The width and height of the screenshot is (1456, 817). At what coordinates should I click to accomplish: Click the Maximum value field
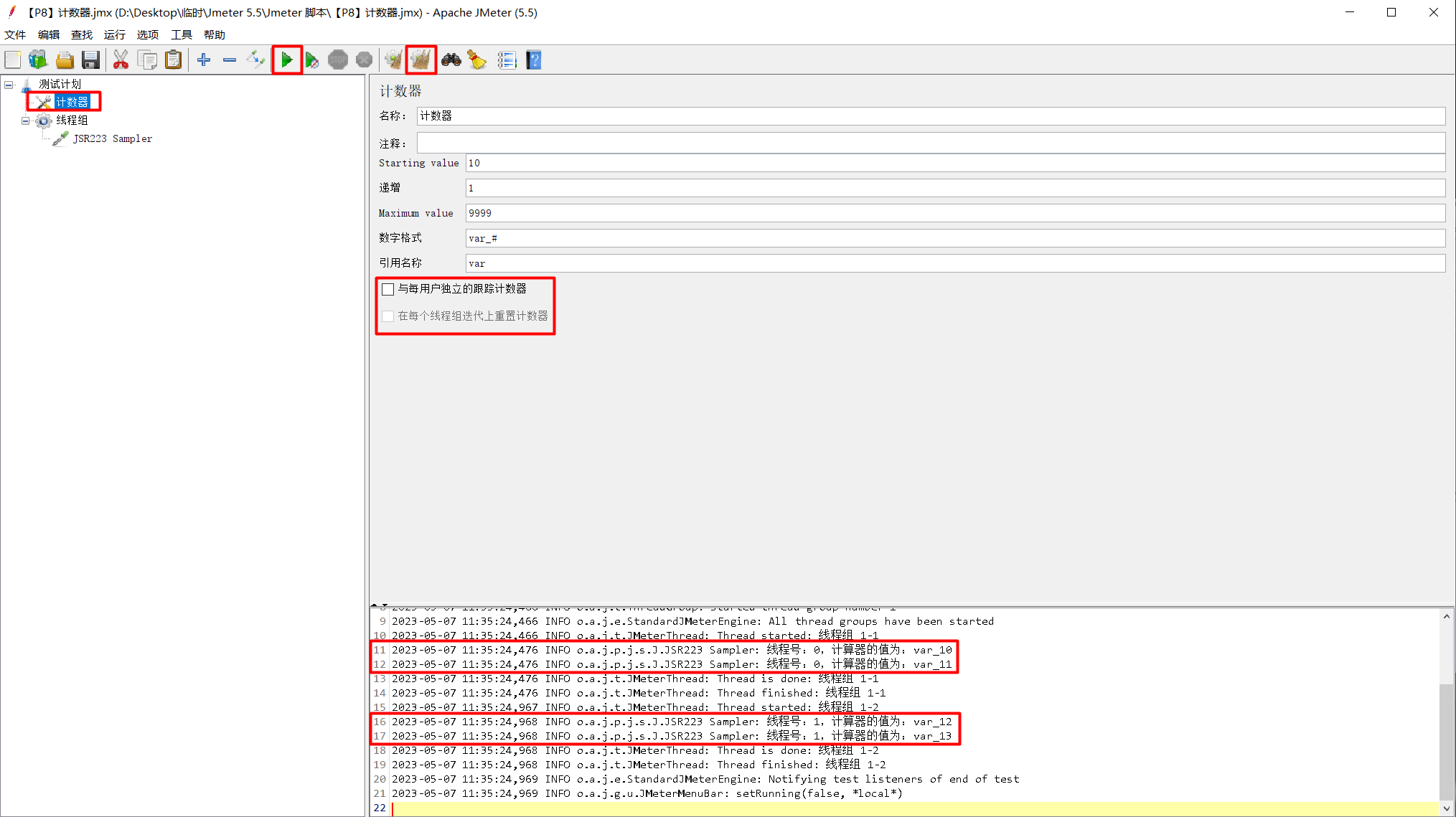pyautogui.click(x=955, y=213)
